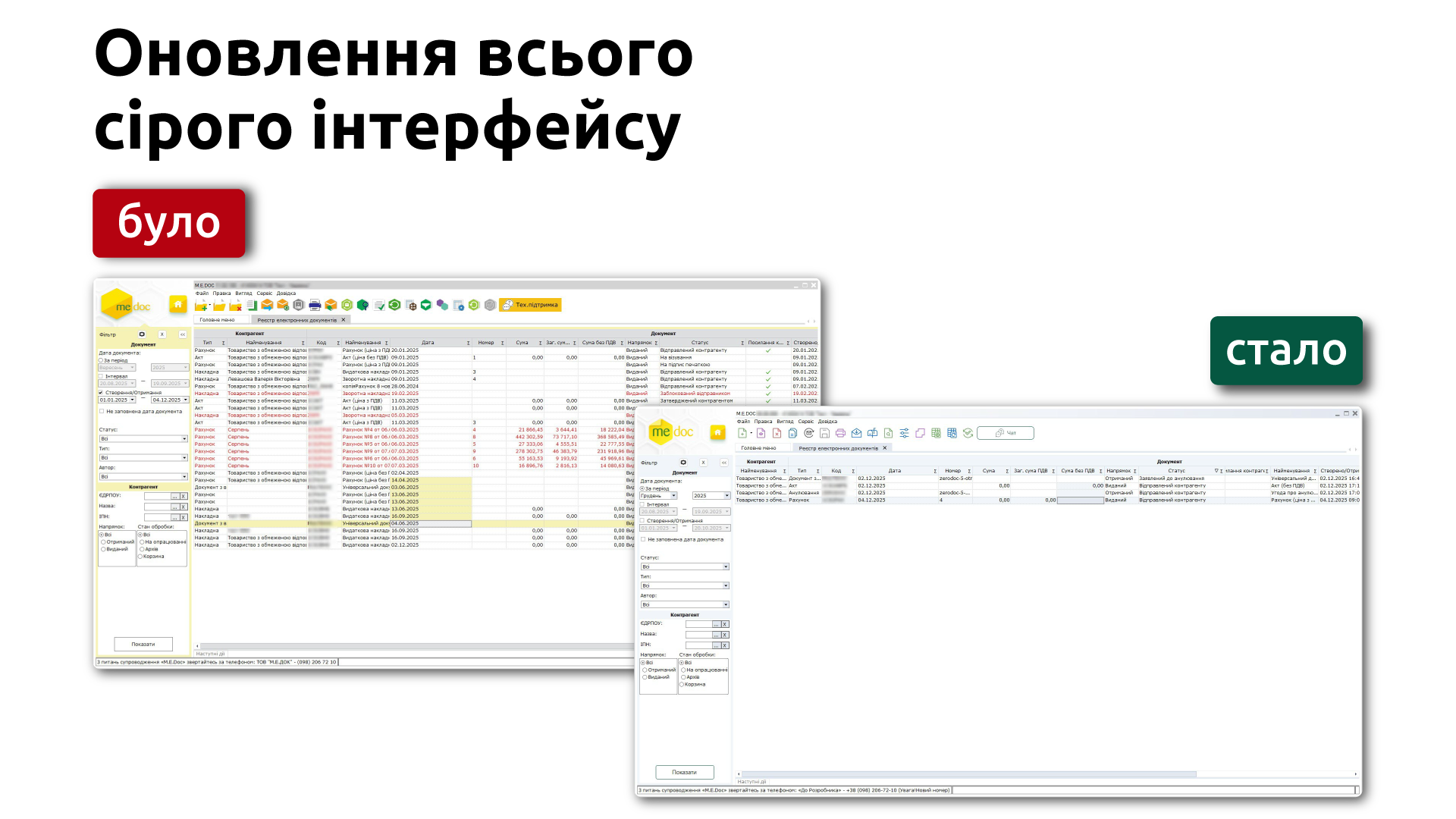
Task: Click the gray floppy save icon in new toolbar
Action: pyautogui.click(x=824, y=433)
